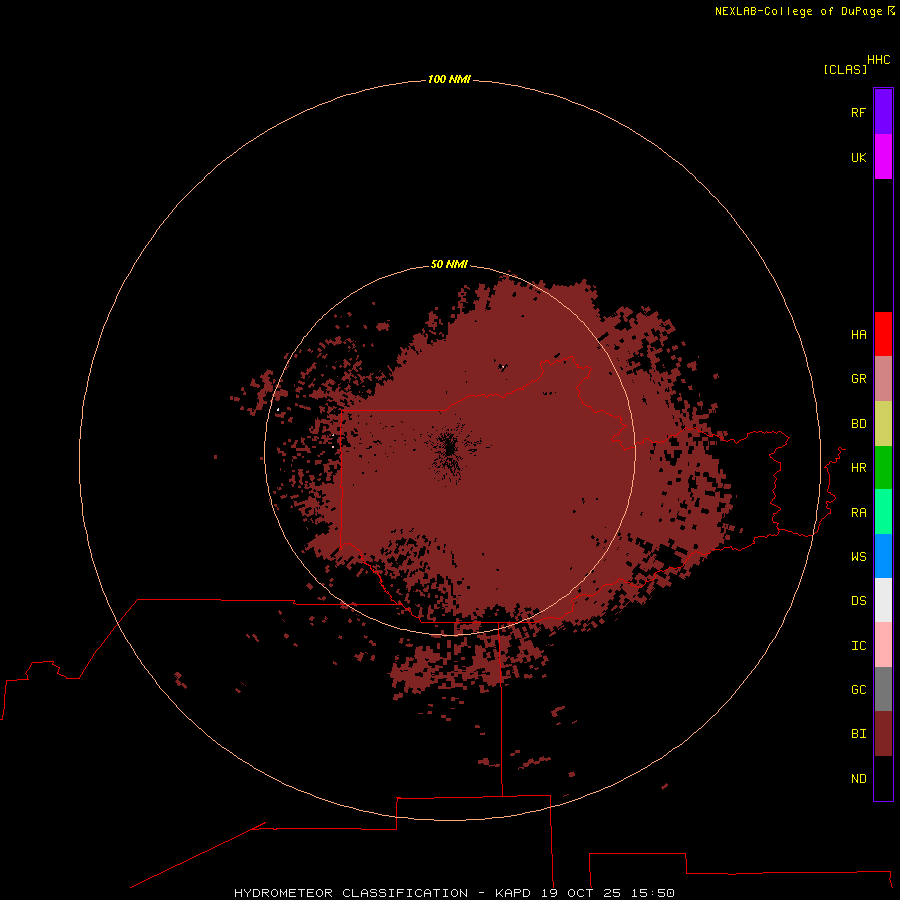This screenshot has width=900, height=900.
Task: Click the ND legend label
Action: pyautogui.click(x=858, y=779)
